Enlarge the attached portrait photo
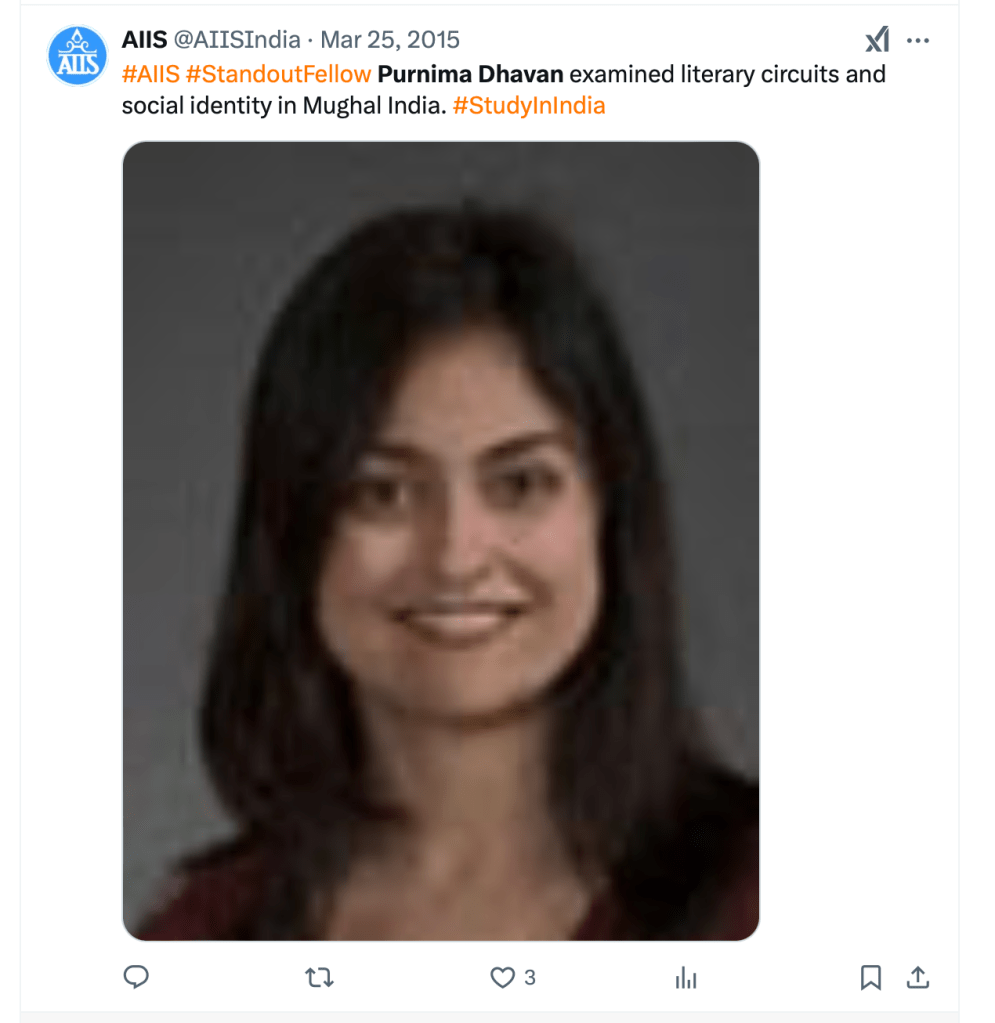 coord(440,541)
